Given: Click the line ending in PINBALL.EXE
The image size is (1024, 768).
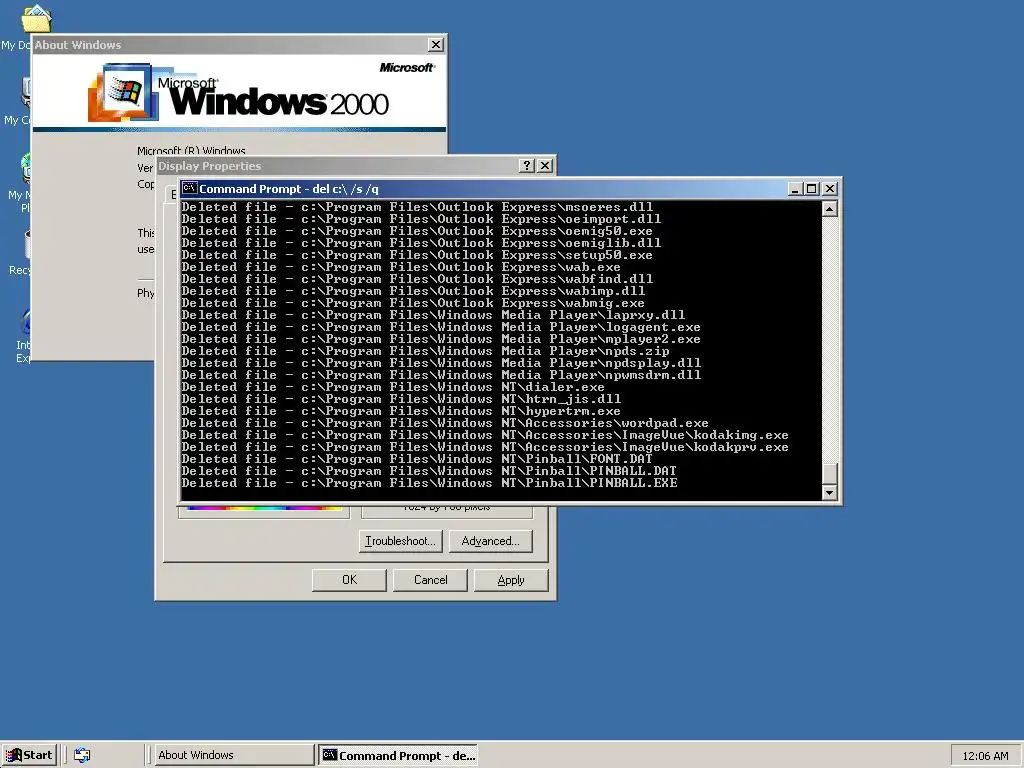Looking at the screenshot, I should click(429, 483).
